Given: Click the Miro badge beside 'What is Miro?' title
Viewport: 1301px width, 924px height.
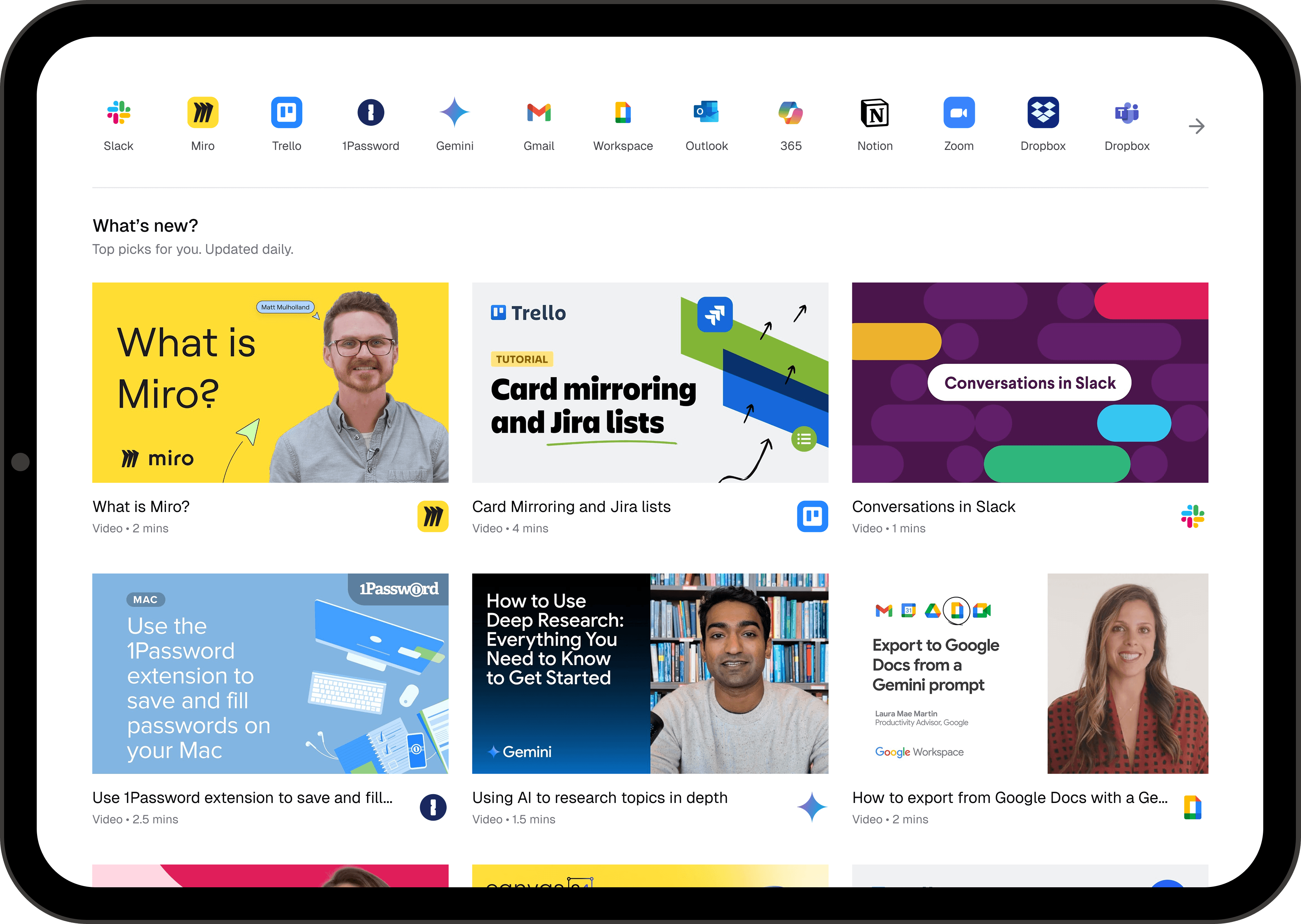Looking at the screenshot, I should tap(433, 517).
